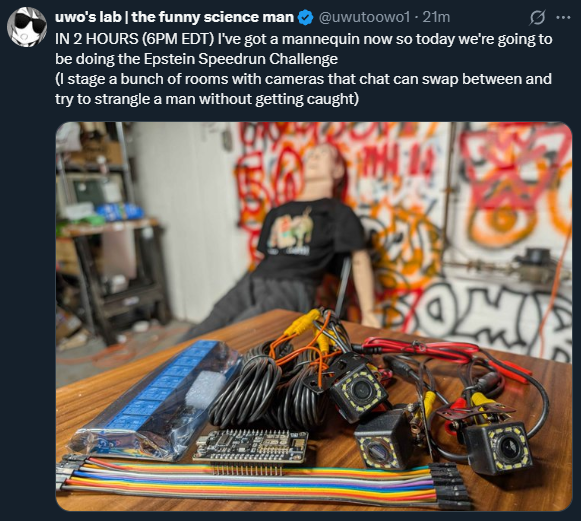The width and height of the screenshot is (581, 521).
Task: Click the red alligator clip leads
Action: tap(445, 356)
